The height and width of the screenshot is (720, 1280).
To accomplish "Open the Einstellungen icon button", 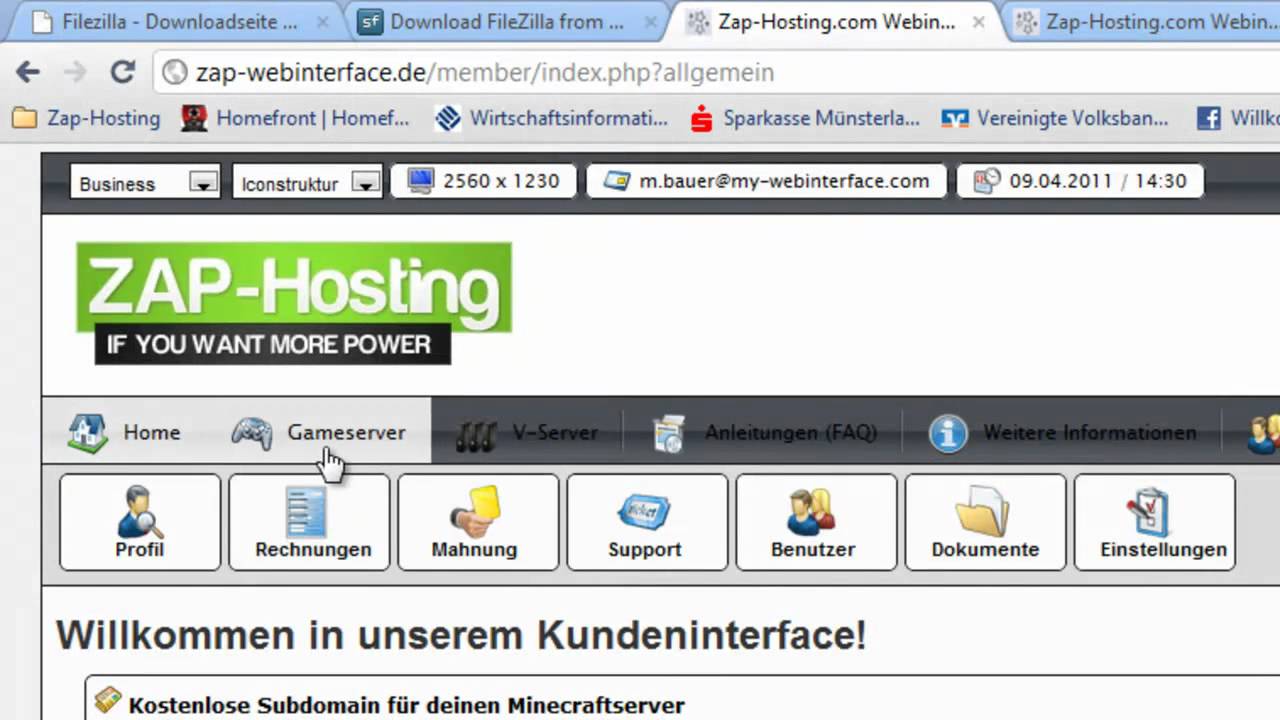I will [1154, 522].
